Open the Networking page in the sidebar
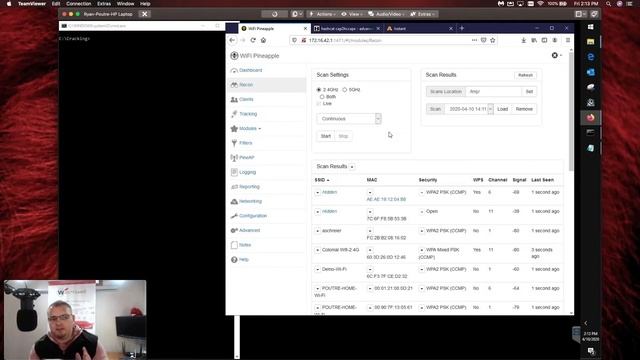The image size is (640, 360). point(250,201)
